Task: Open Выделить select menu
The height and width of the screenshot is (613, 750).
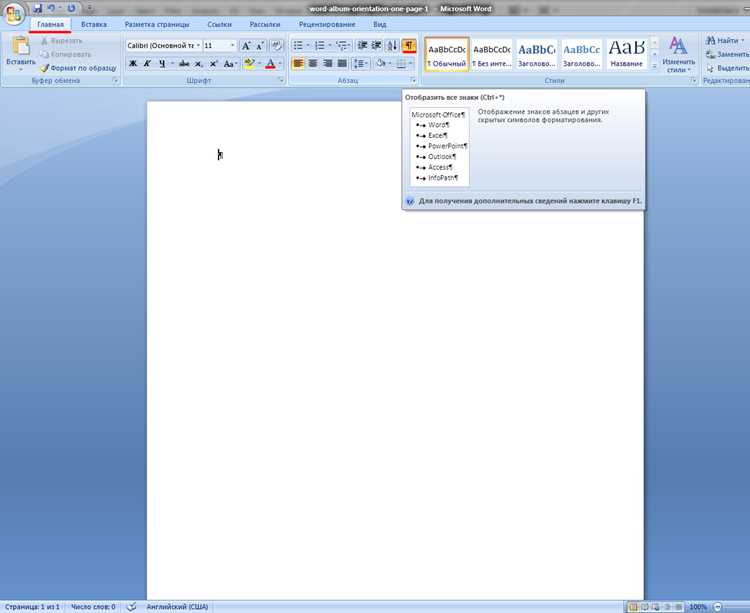Action: (x=728, y=68)
